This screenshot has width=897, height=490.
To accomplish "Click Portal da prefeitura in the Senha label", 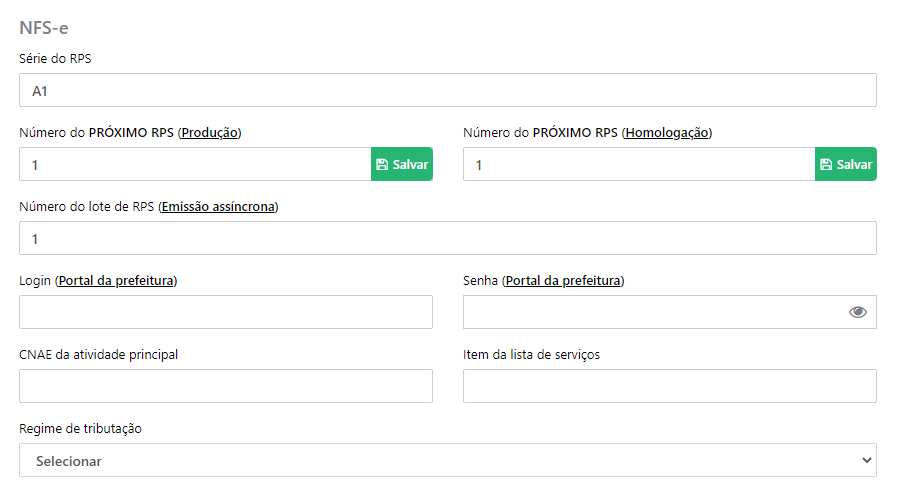I will 563,281.
